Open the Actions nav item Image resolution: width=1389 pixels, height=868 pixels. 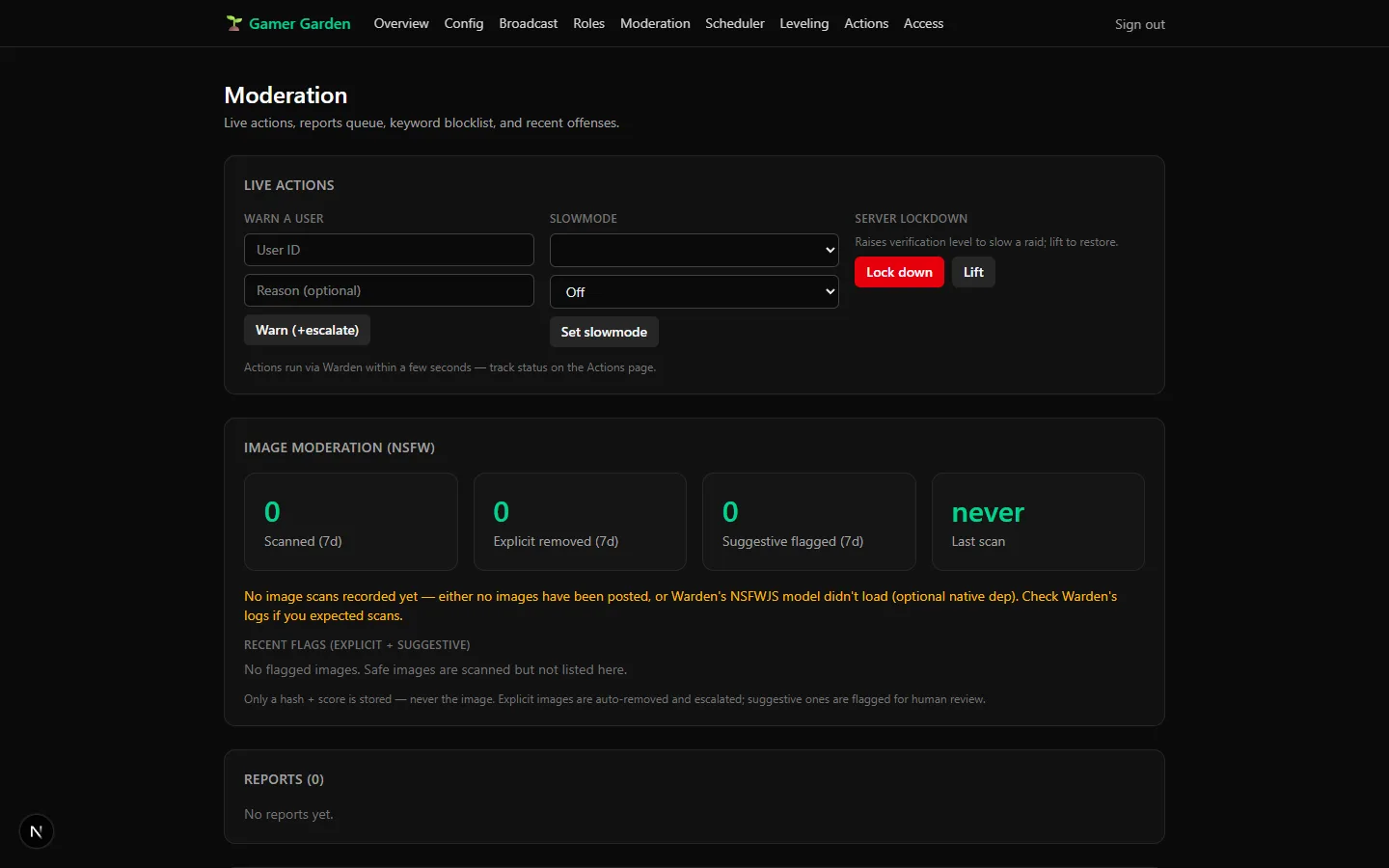(x=866, y=23)
